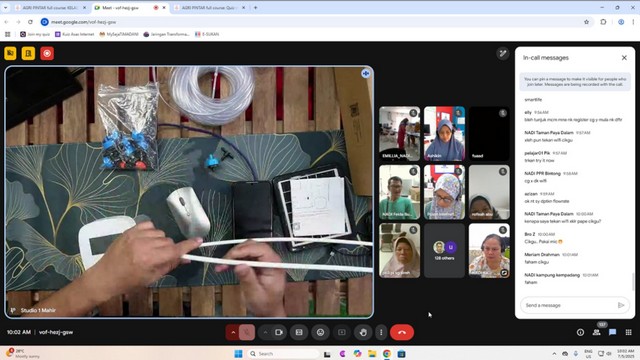Switch to the first AGRI PINTAR tab
This screenshot has width=640, height=360.
click(x=50, y=7)
